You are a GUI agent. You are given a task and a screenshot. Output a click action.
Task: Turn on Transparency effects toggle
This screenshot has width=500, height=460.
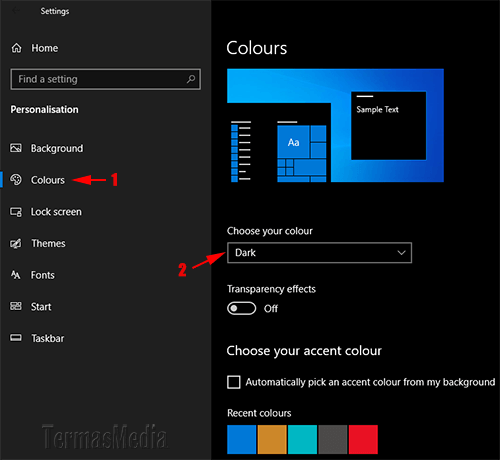tap(242, 308)
